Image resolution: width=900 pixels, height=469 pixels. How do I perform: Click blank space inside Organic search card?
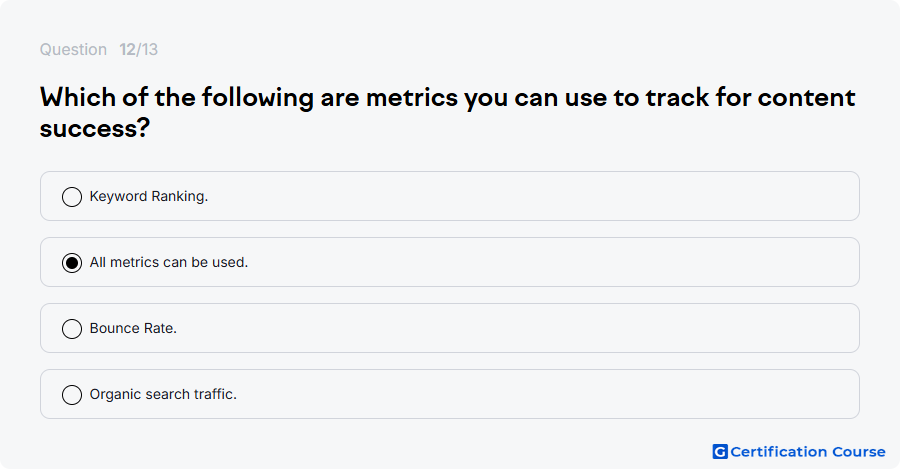click(x=545, y=394)
